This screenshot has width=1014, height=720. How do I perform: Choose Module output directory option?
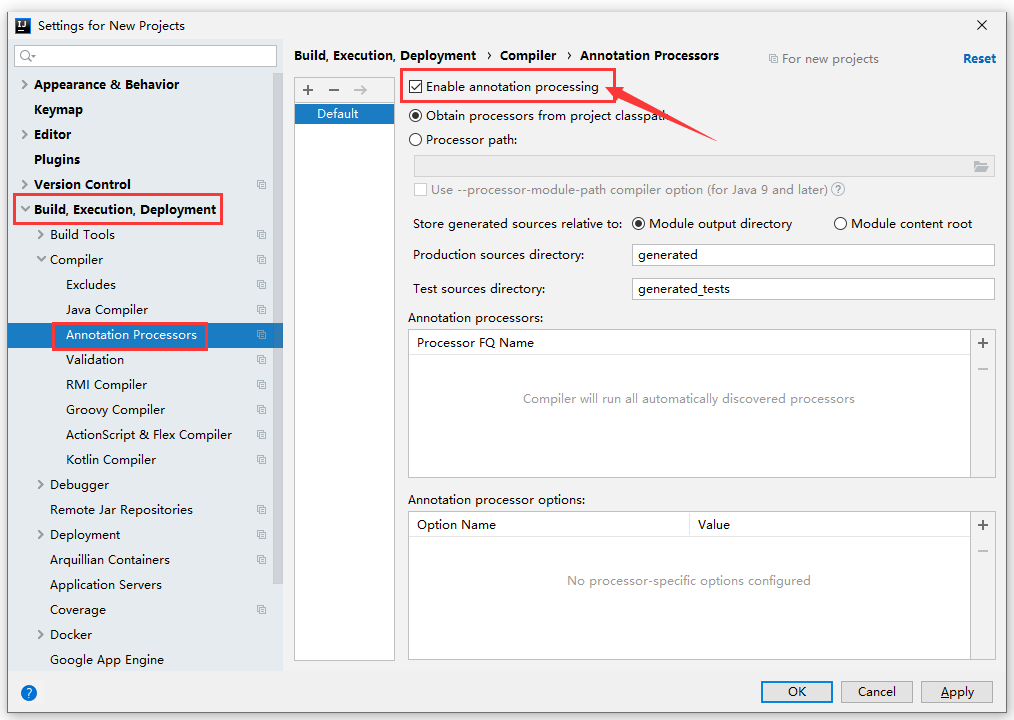click(x=638, y=224)
